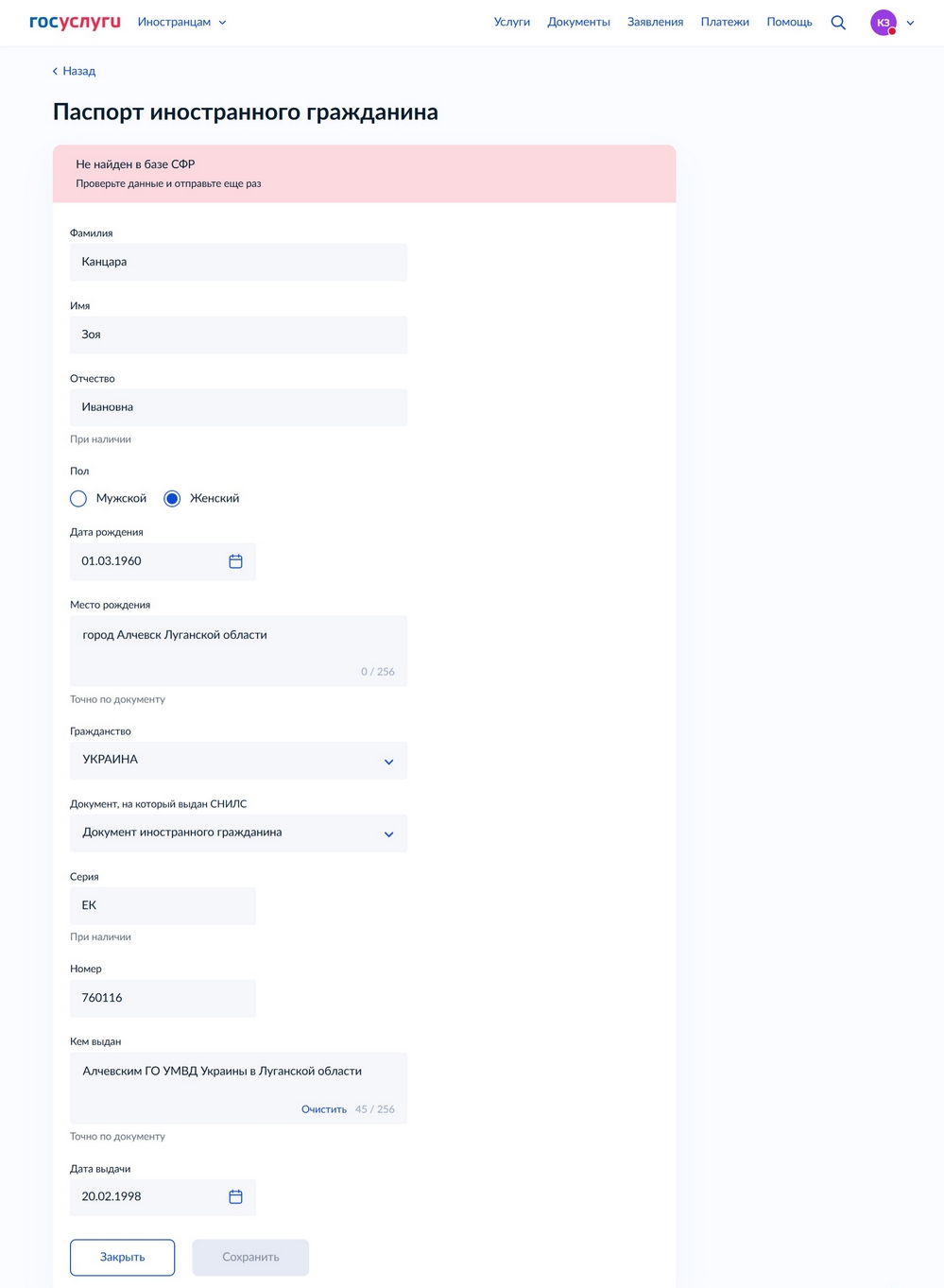944x1288 pixels.
Task: Expand the Иностранцам menu chevron
Action: coord(222,23)
